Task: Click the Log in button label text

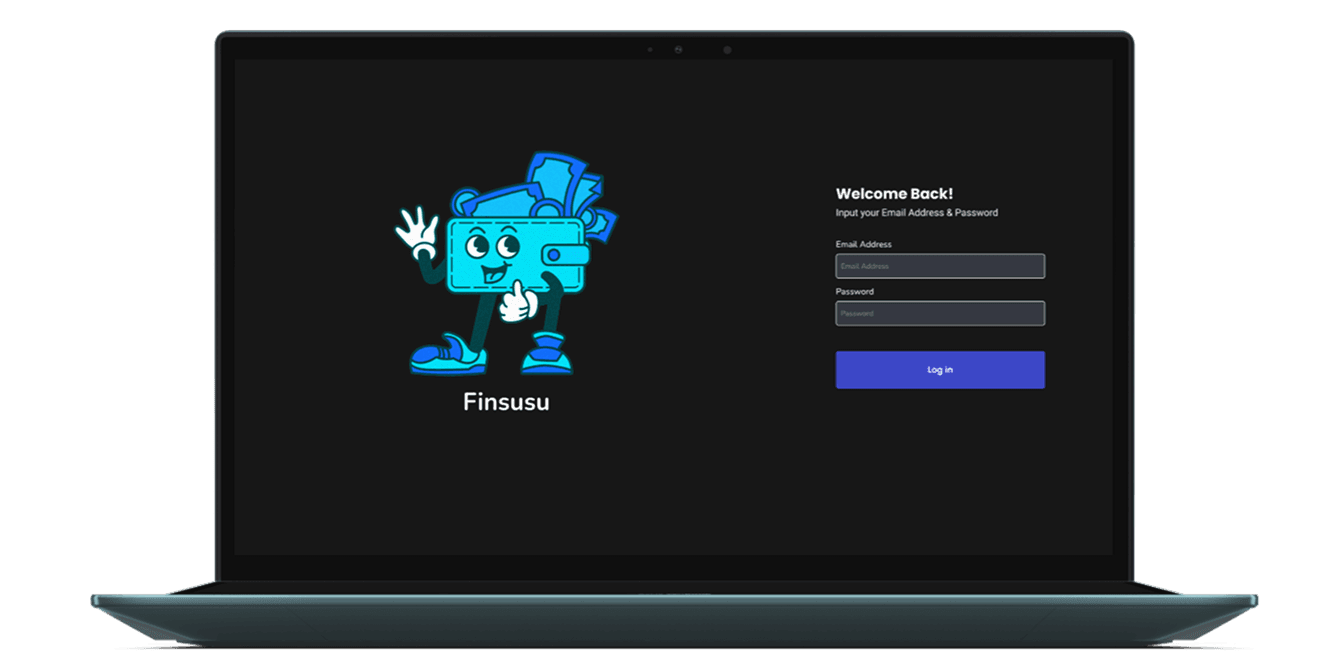Action: coord(939,369)
